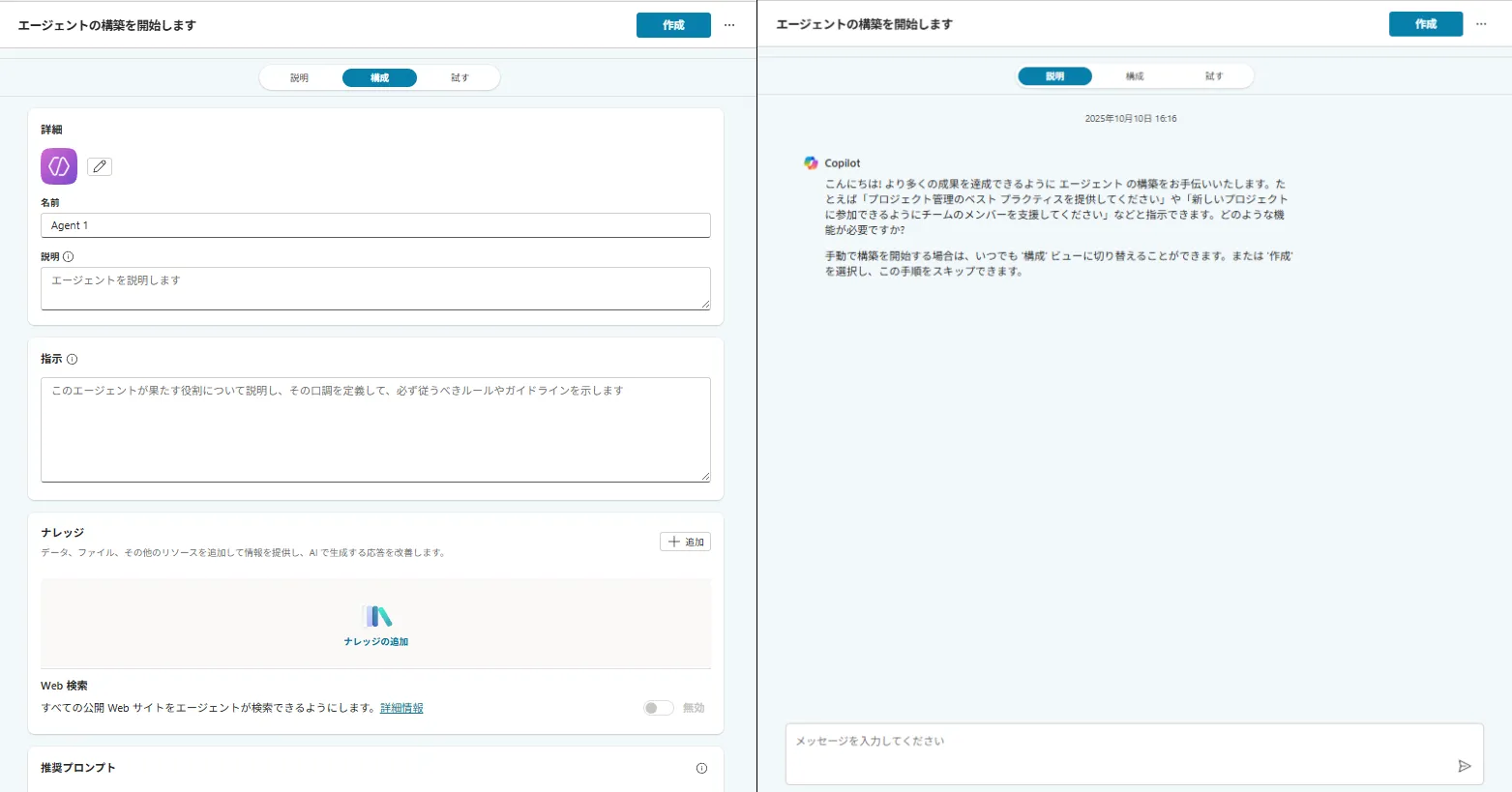Screen dimensions: 1512x792
Task: Switch to 構成 tab in the Copilot chat view
Action: [x=1135, y=76]
